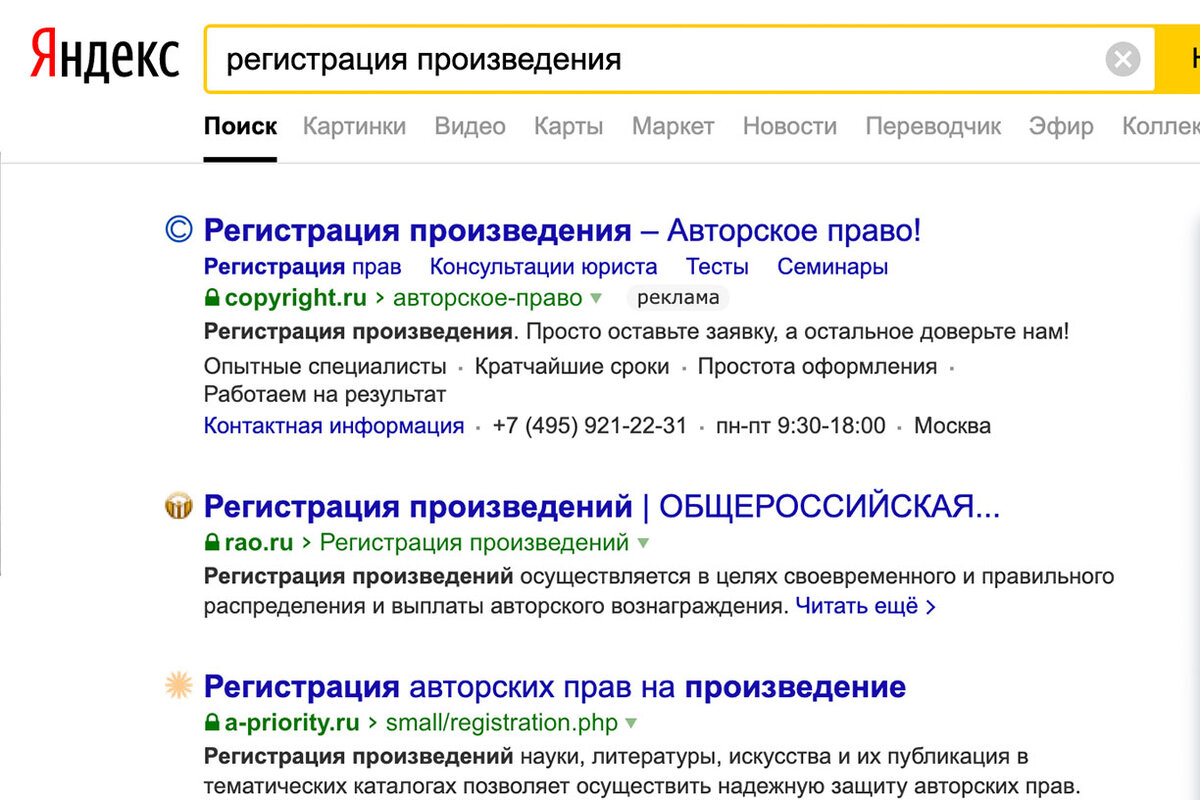Expand the breadcrumb arrow after авторское-право
This screenshot has height=800, width=1200.
pos(594,298)
